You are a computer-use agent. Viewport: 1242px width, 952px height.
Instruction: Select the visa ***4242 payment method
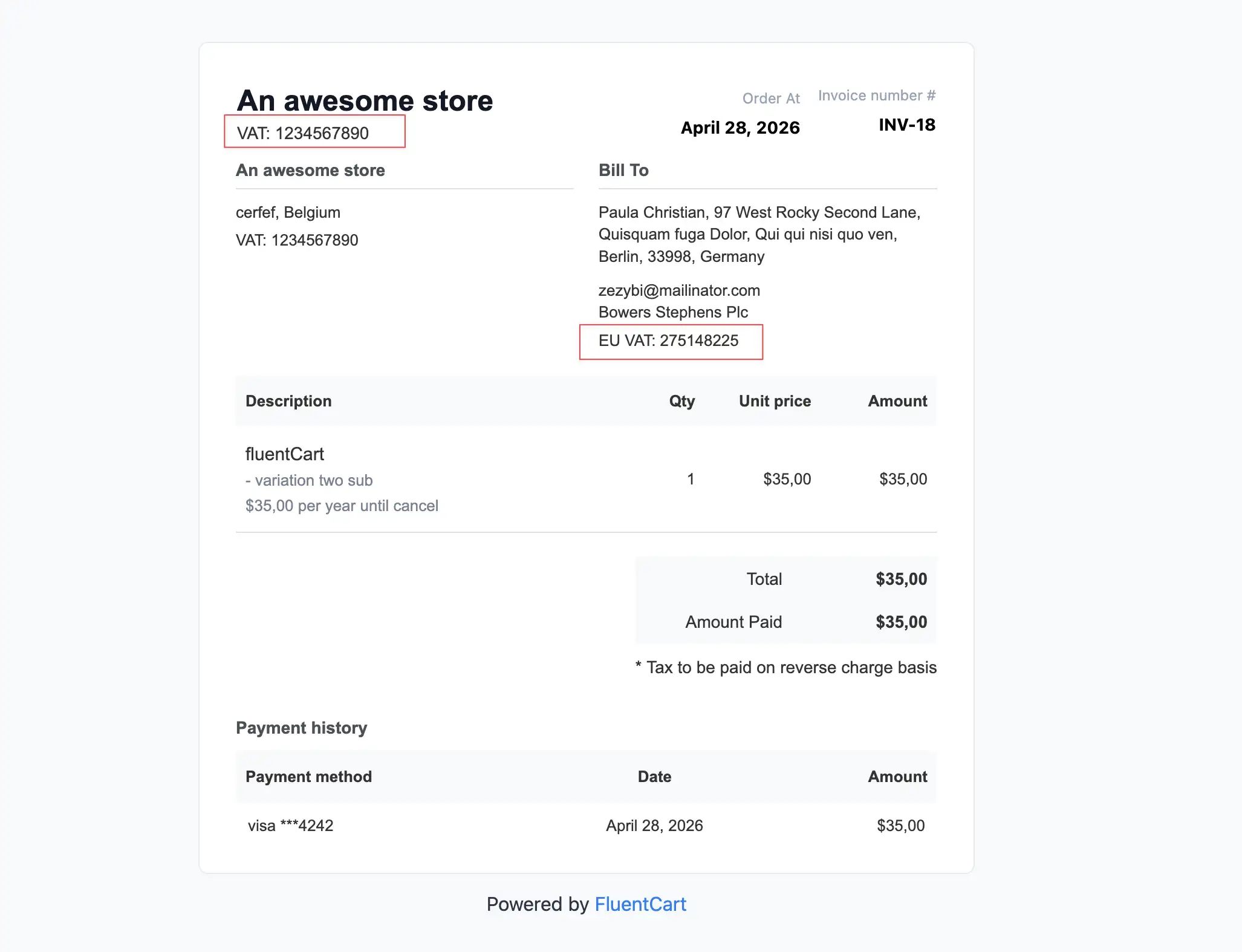(290, 825)
